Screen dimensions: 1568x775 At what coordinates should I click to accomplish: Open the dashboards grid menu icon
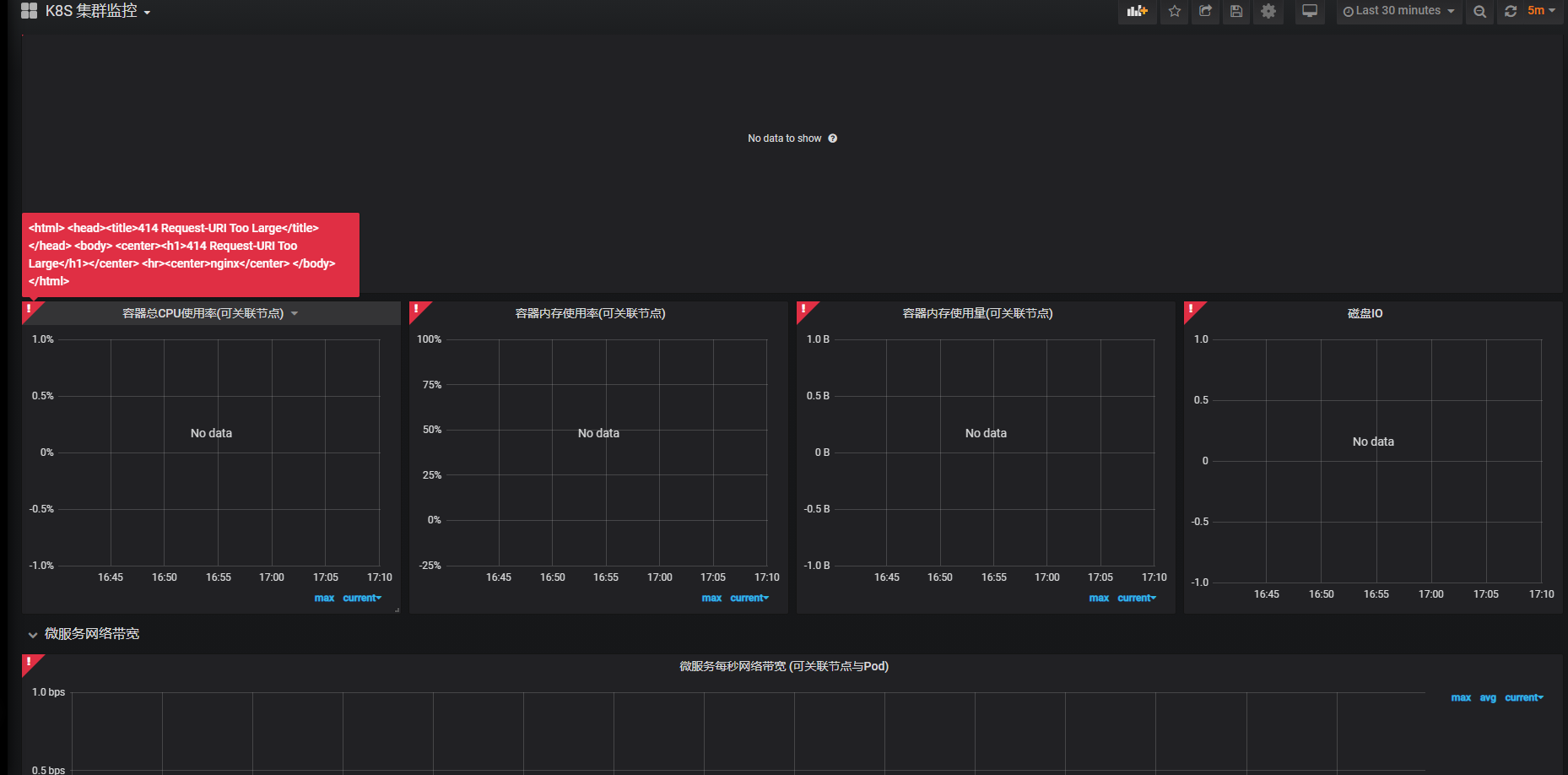pyautogui.click(x=28, y=11)
